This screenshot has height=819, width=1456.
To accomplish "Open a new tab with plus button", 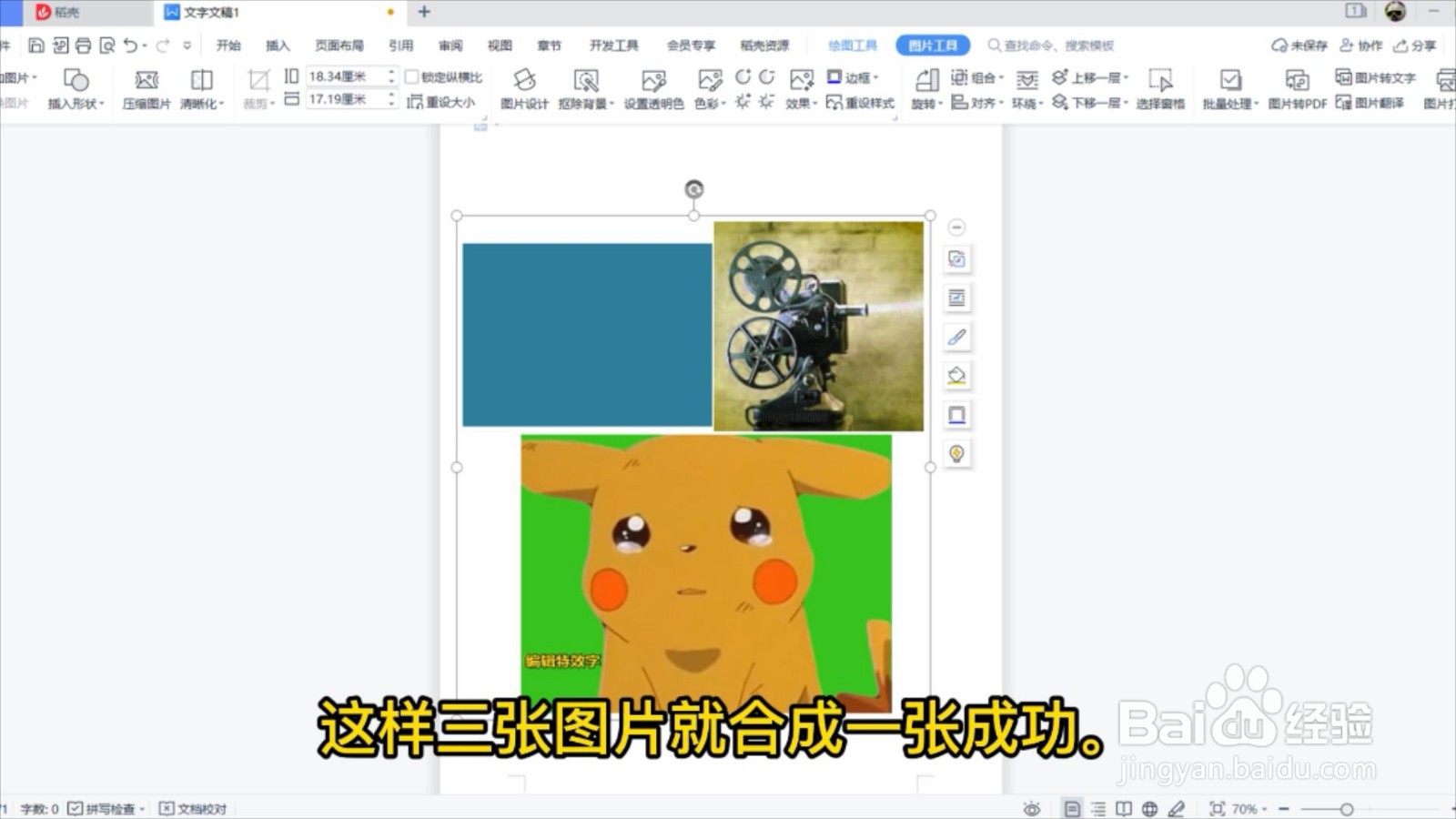I will [424, 12].
